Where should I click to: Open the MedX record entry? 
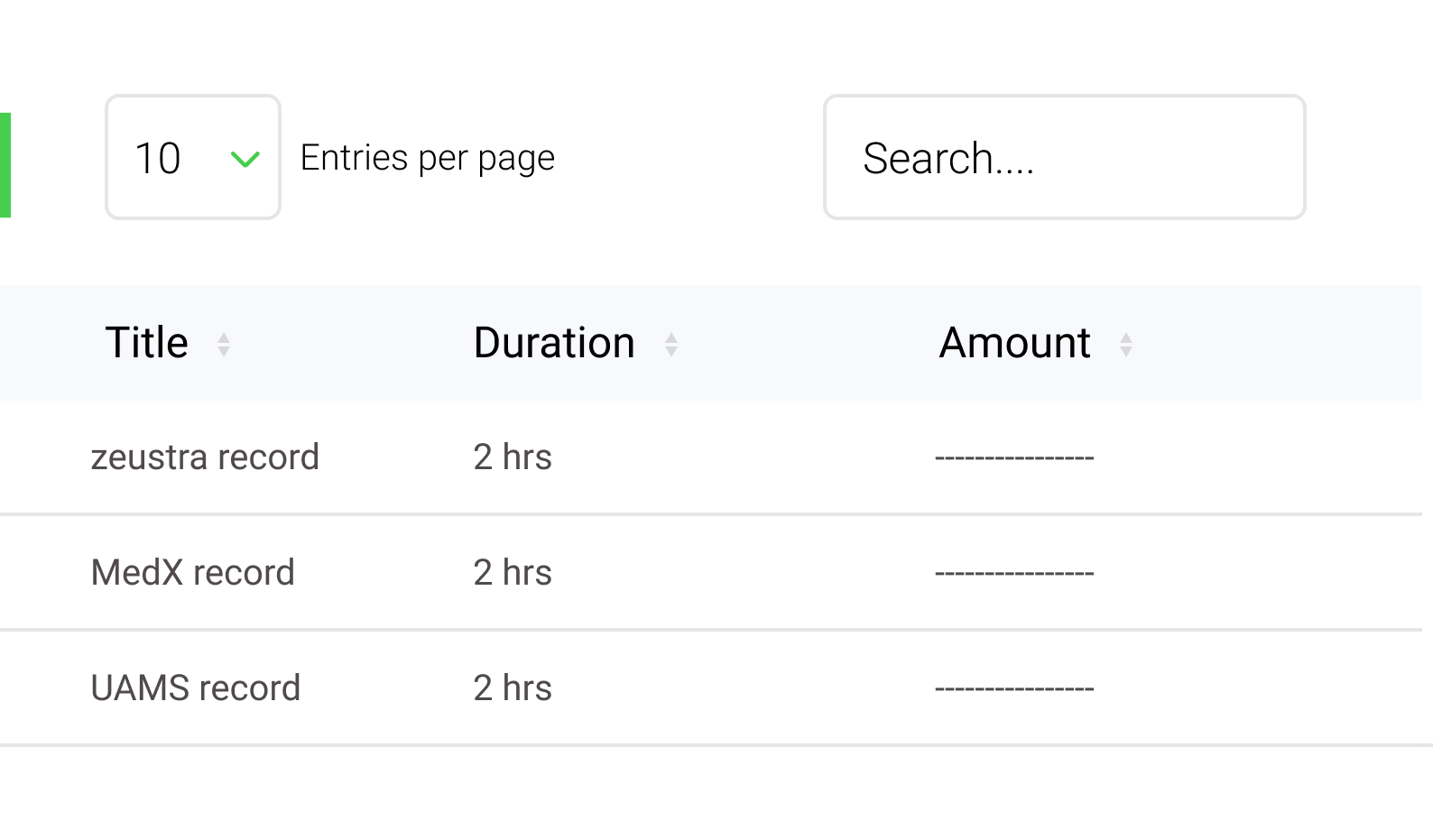pos(193,573)
